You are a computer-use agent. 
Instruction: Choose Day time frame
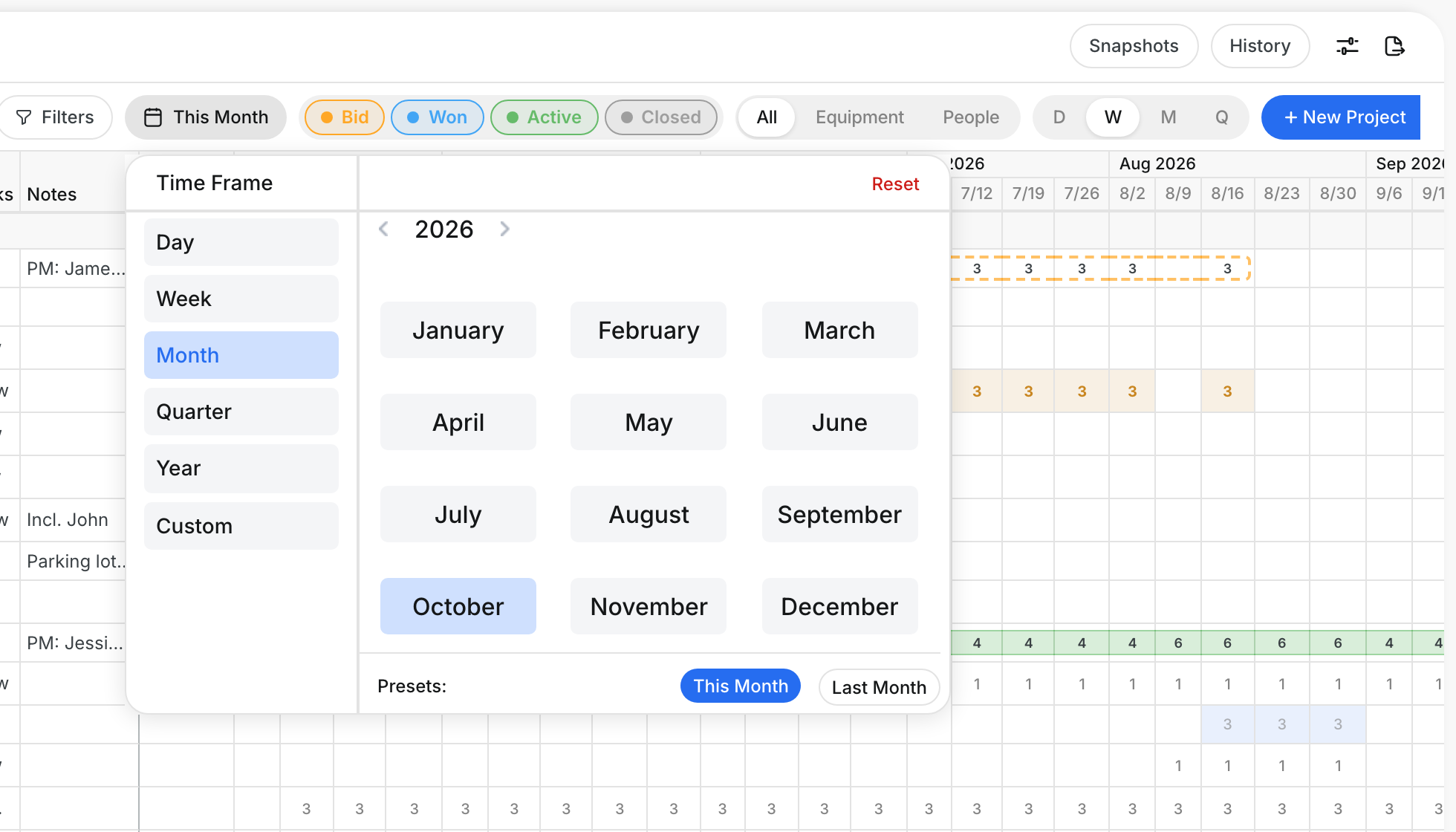pos(241,242)
